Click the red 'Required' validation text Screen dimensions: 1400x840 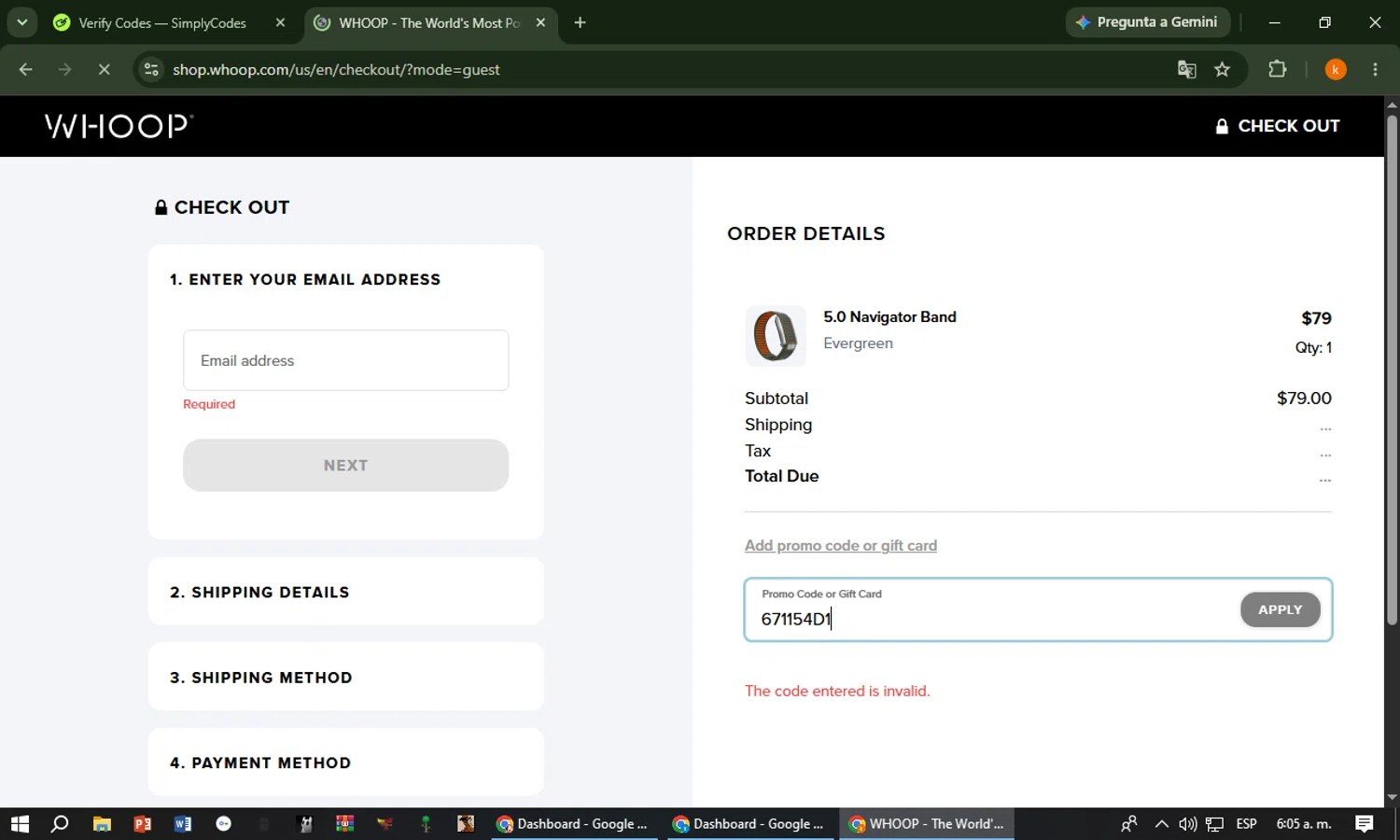click(209, 404)
